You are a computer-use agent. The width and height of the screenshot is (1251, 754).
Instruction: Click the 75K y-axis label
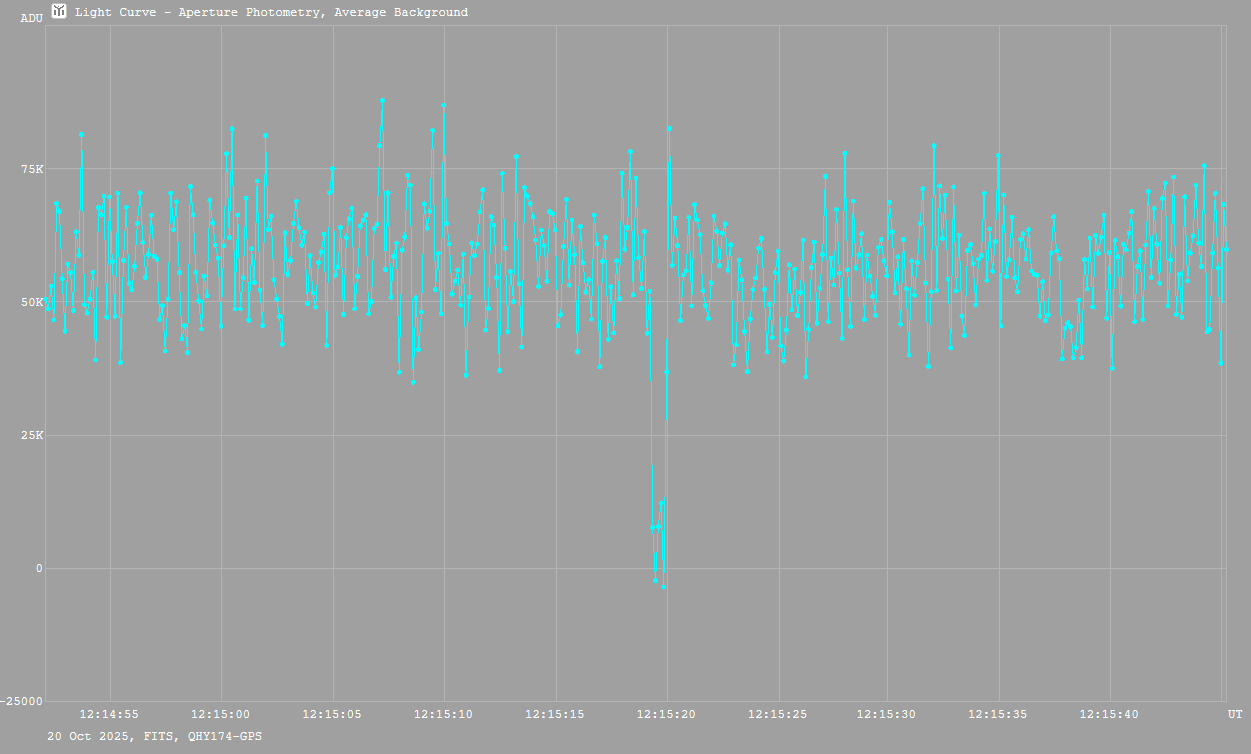tap(32, 169)
